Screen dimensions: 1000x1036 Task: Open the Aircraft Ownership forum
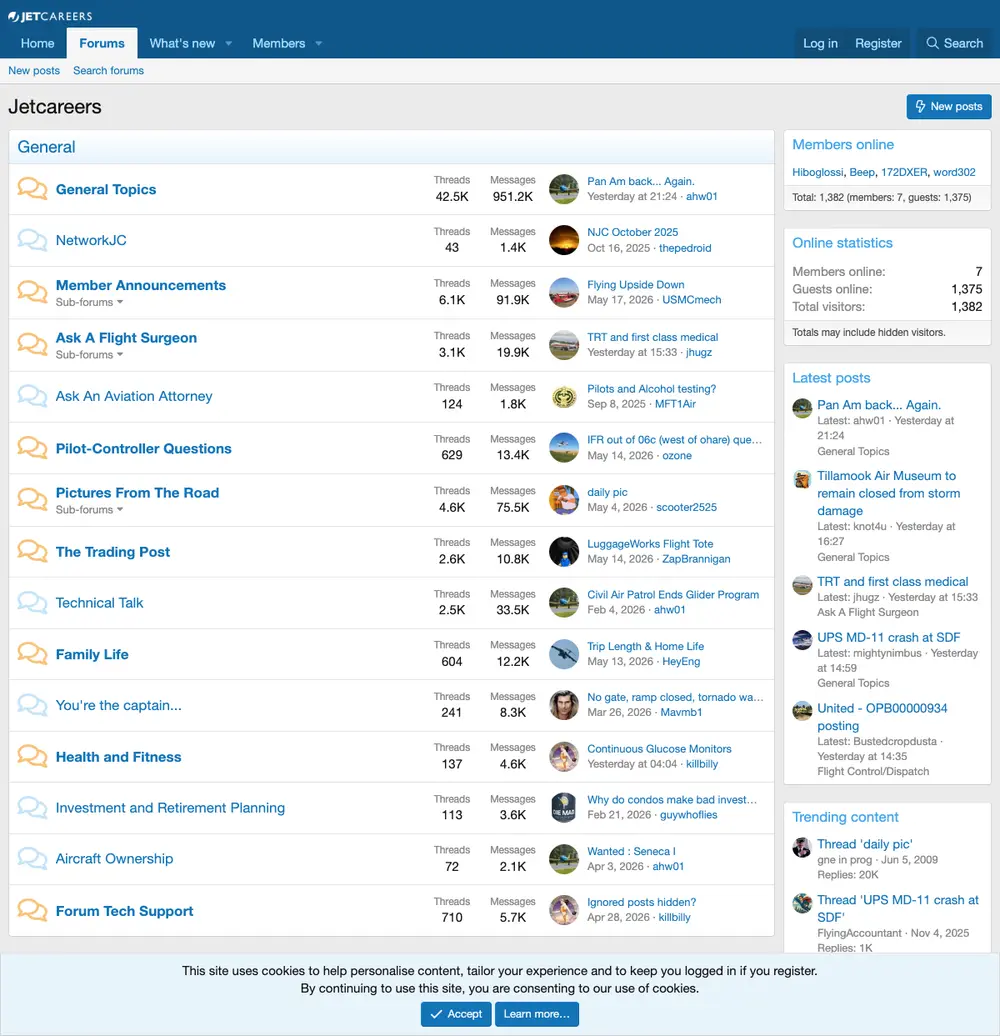114,858
